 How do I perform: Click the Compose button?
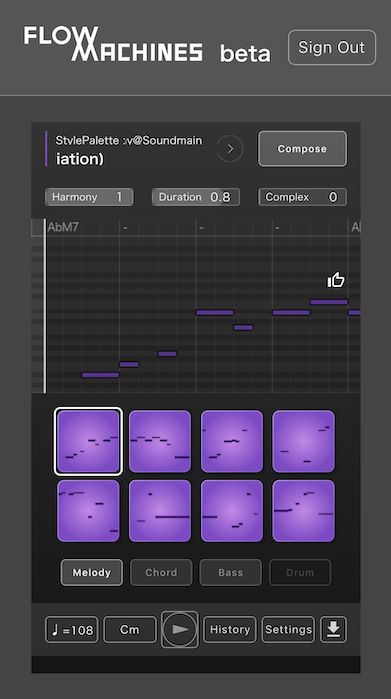coord(302,149)
